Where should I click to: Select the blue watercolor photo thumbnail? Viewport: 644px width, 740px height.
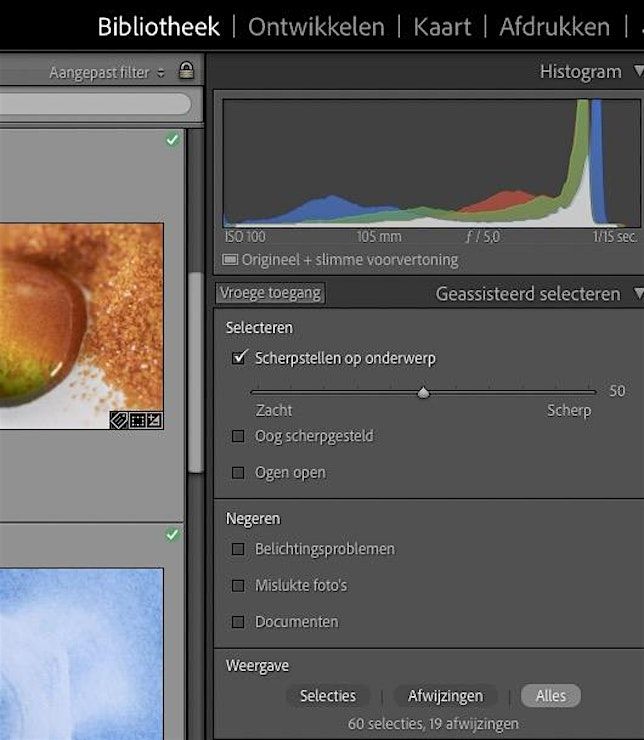82,654
